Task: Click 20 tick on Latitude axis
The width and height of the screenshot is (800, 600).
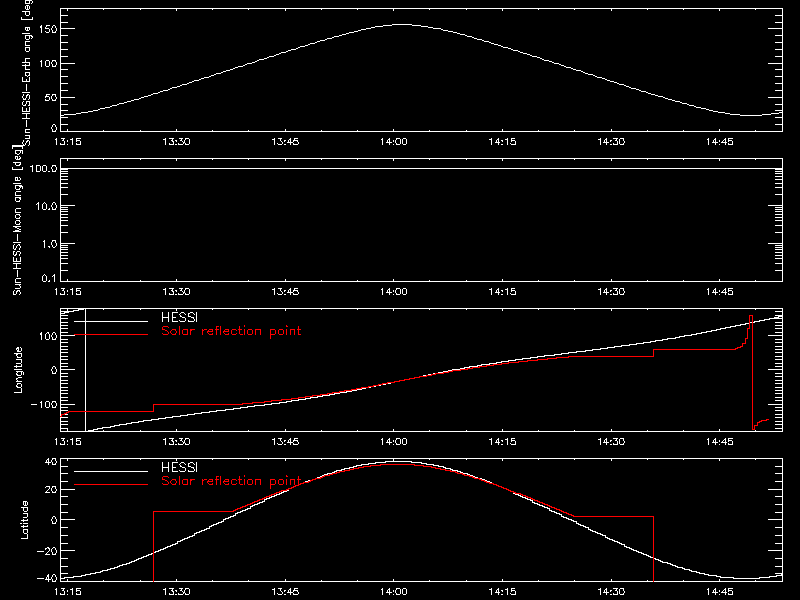Action: pos(52,490)
